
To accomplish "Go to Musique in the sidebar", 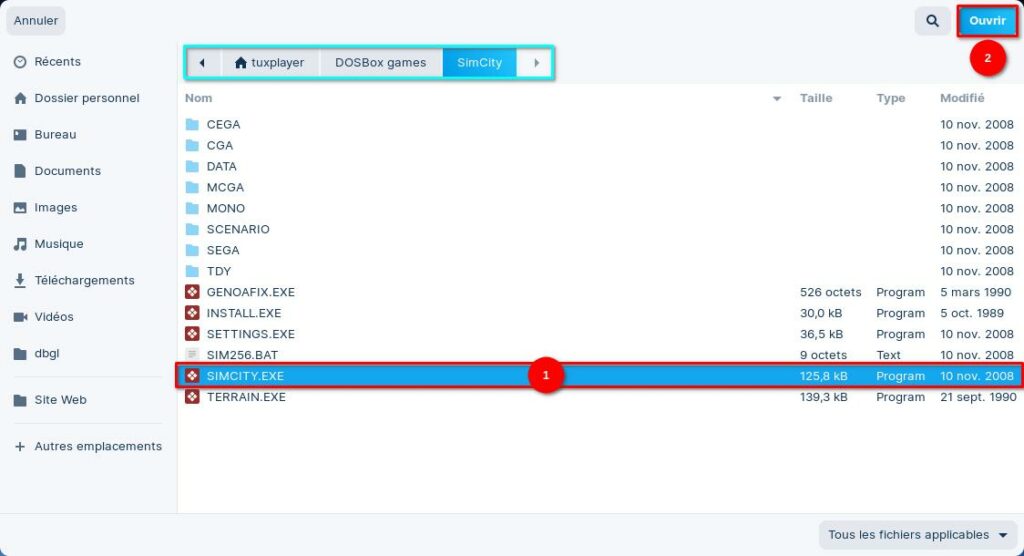I will [59, 244].
